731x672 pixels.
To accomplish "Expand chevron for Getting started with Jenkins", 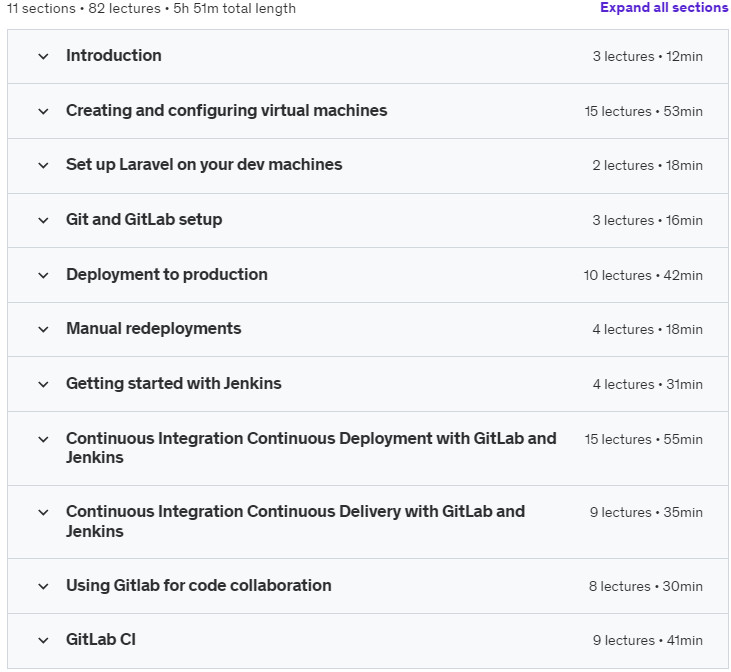I will coord(43,385).
